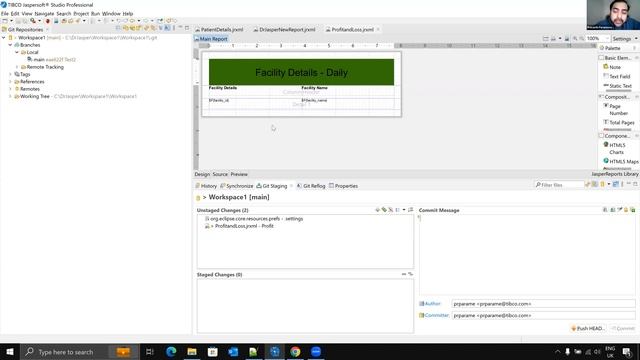640x360 pixels.
Task: Open the 100% zoom level combo box
Action: point(598,38)
